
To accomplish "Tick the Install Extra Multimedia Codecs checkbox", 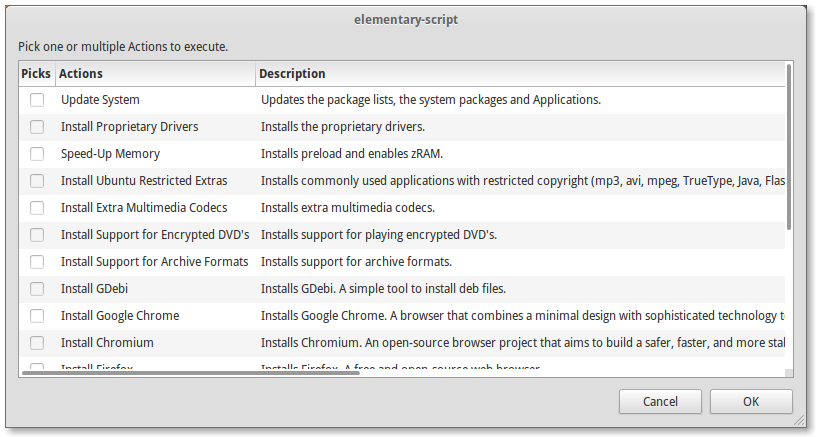I will coord(37,208).
